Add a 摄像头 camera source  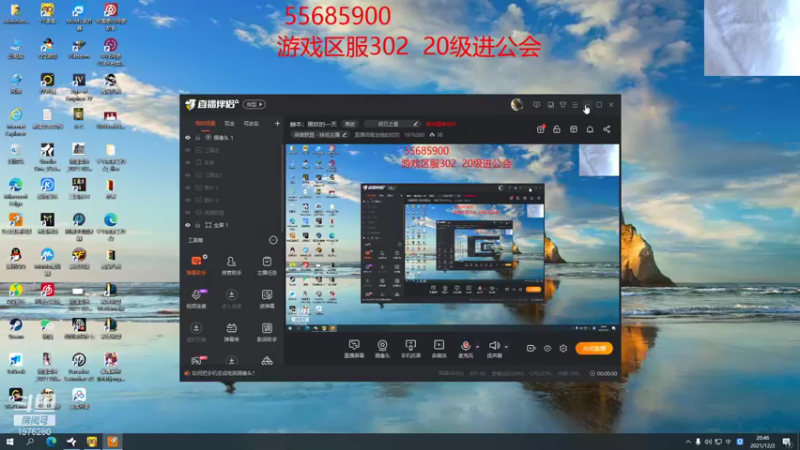tap(382, 348)
